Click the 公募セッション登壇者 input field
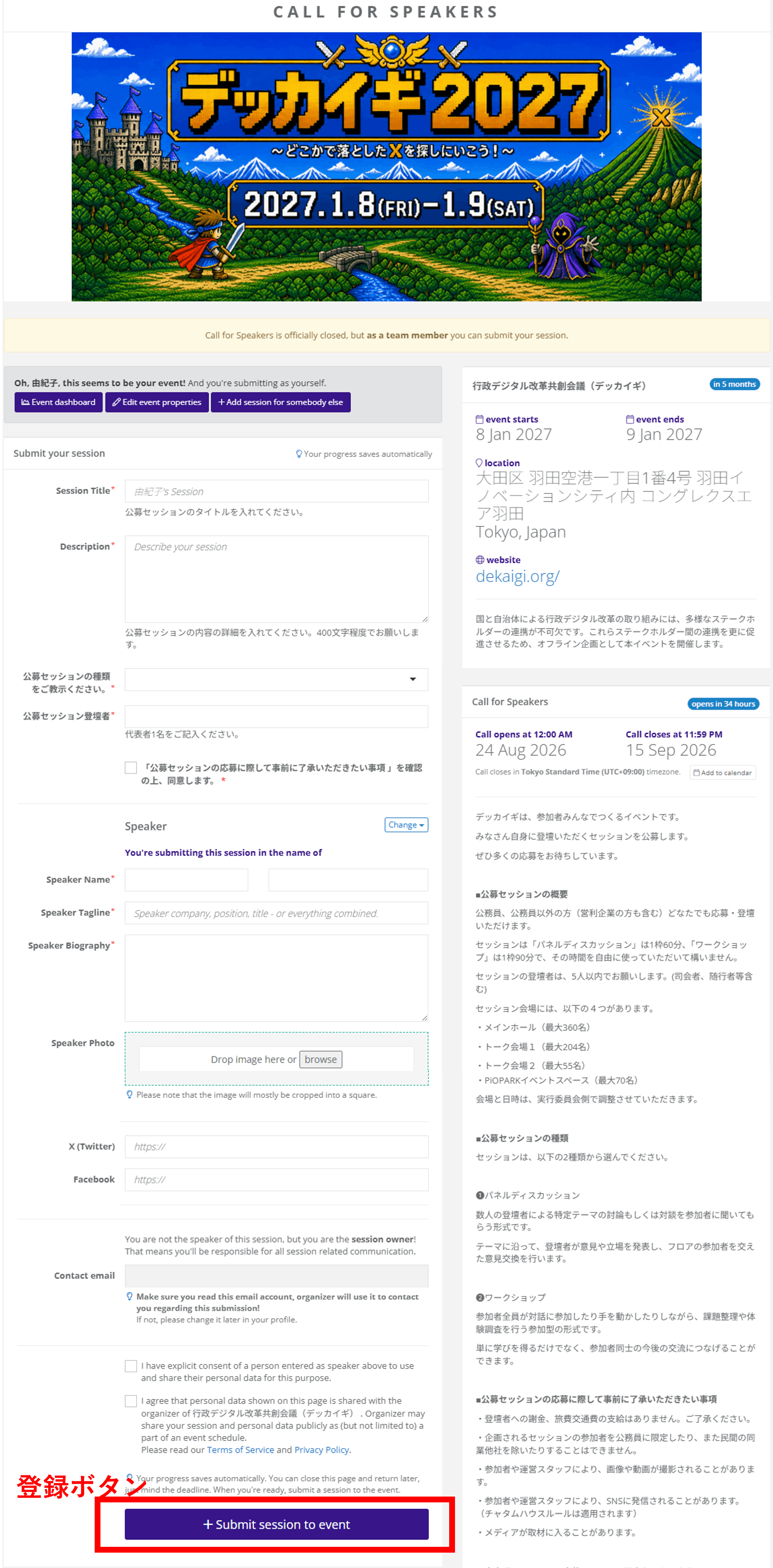773x1568 pixels. [276, 717]
